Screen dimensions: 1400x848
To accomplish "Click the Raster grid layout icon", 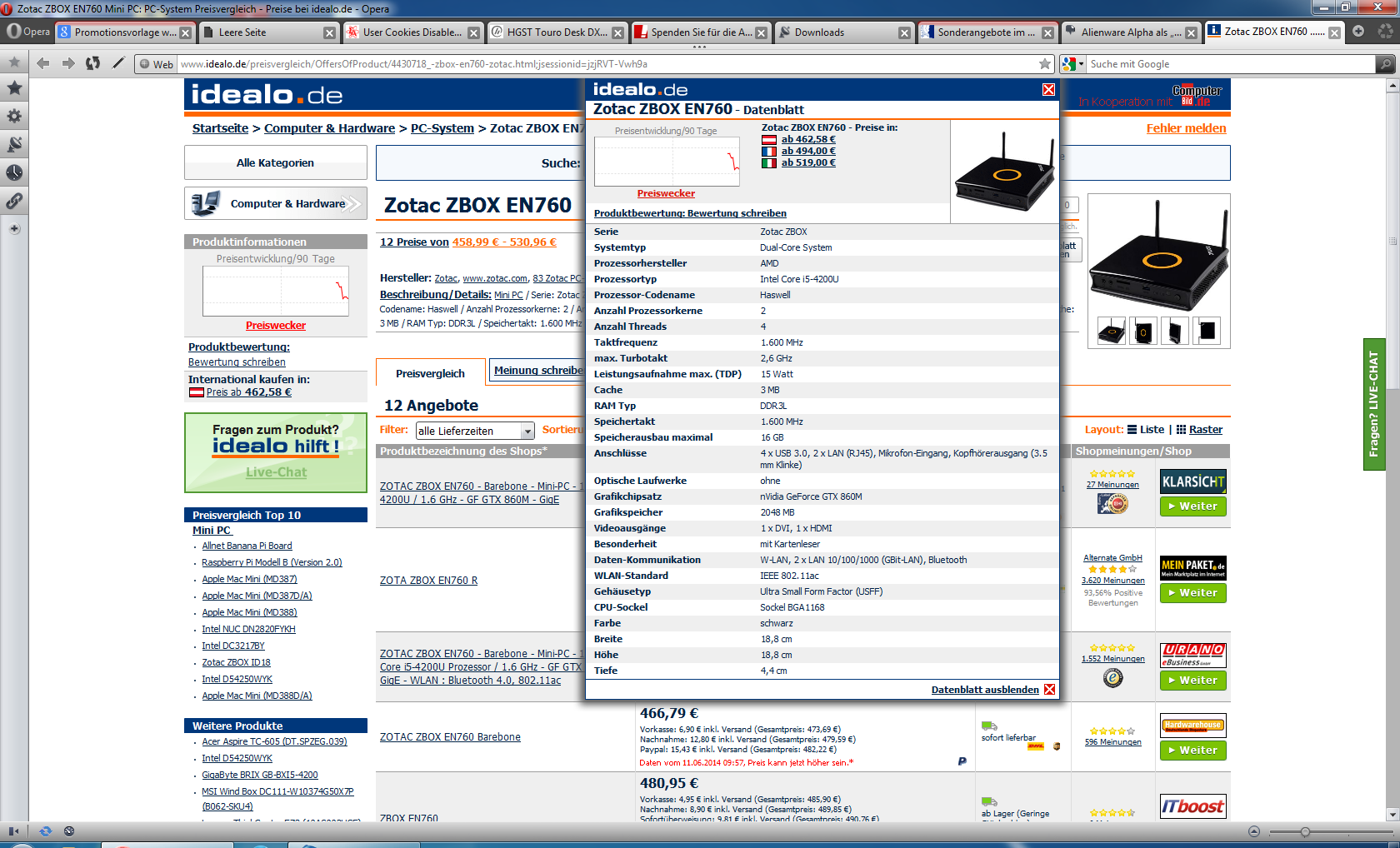I will [x=1181, y=430].
